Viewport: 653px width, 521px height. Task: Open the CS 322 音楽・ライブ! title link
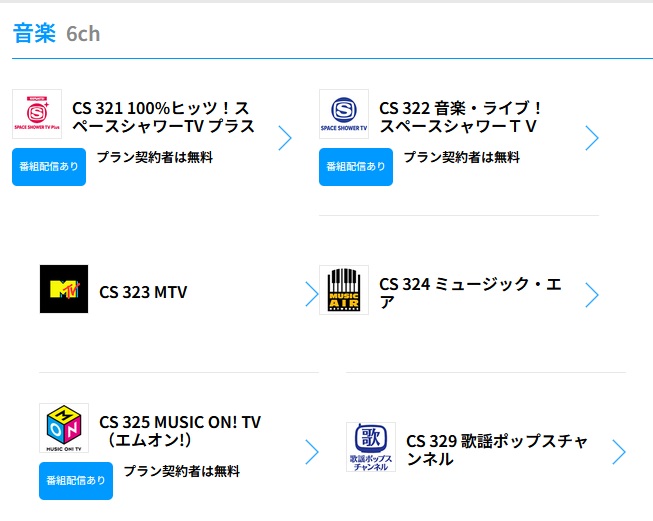(460, 117)
